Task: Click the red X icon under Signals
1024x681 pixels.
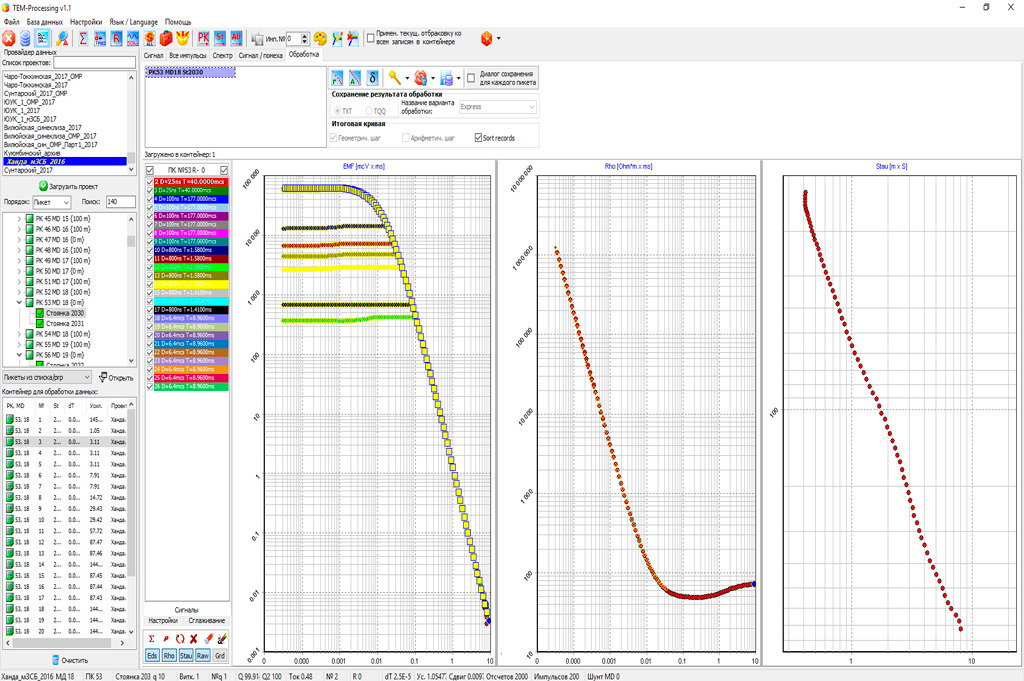Action: click(x=193, y=638)
